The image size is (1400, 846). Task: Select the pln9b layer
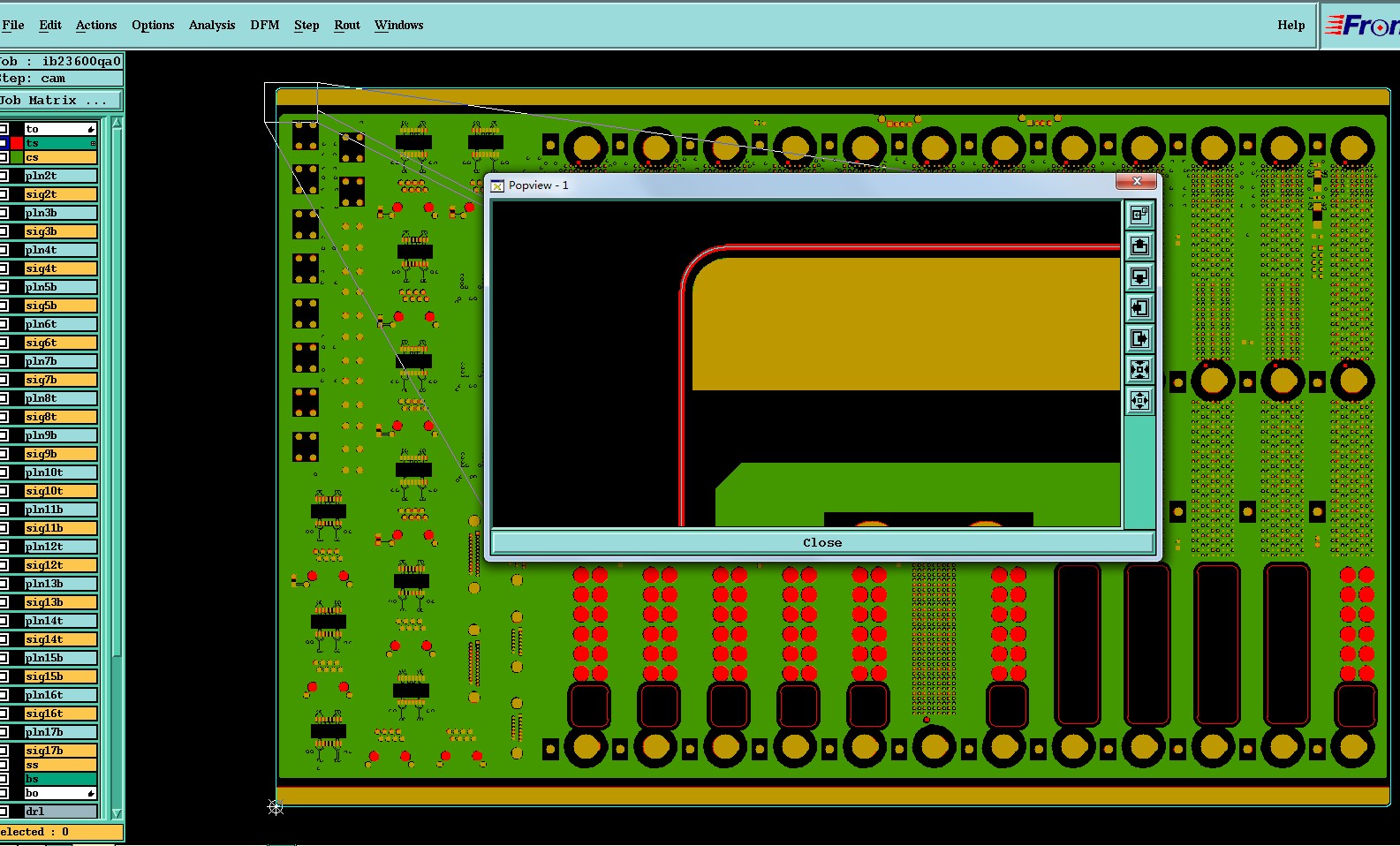pos(61,435)
